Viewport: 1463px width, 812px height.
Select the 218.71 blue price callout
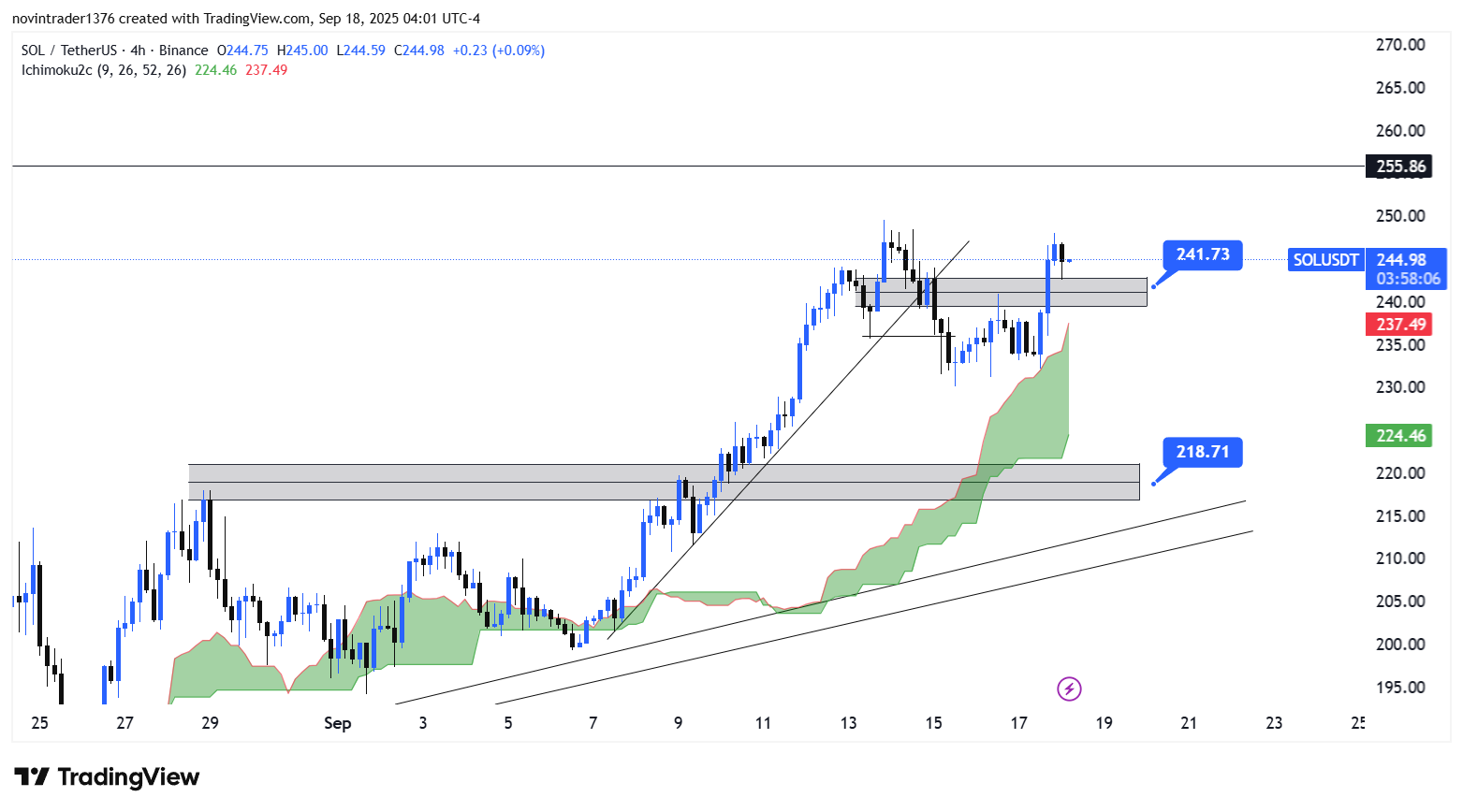pyautogui.click(x=1202, y=452)
